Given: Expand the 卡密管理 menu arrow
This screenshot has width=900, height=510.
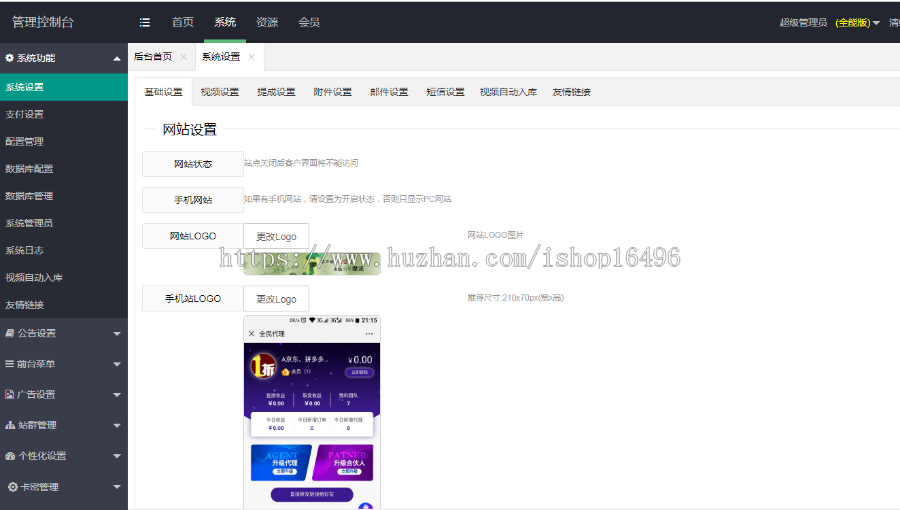Looking at the screenshot, I should click(117, 487).
